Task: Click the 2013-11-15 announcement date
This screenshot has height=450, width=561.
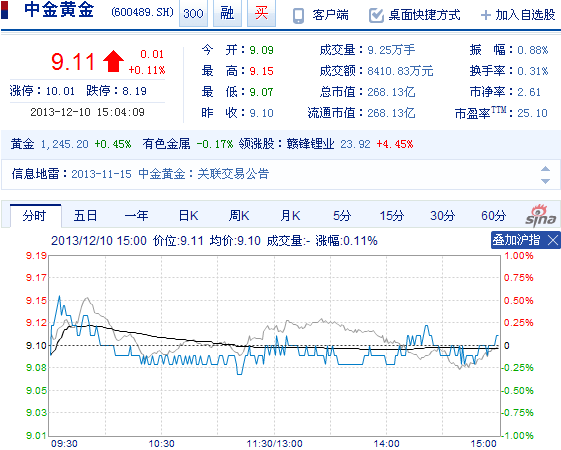Action: [102, 174]
